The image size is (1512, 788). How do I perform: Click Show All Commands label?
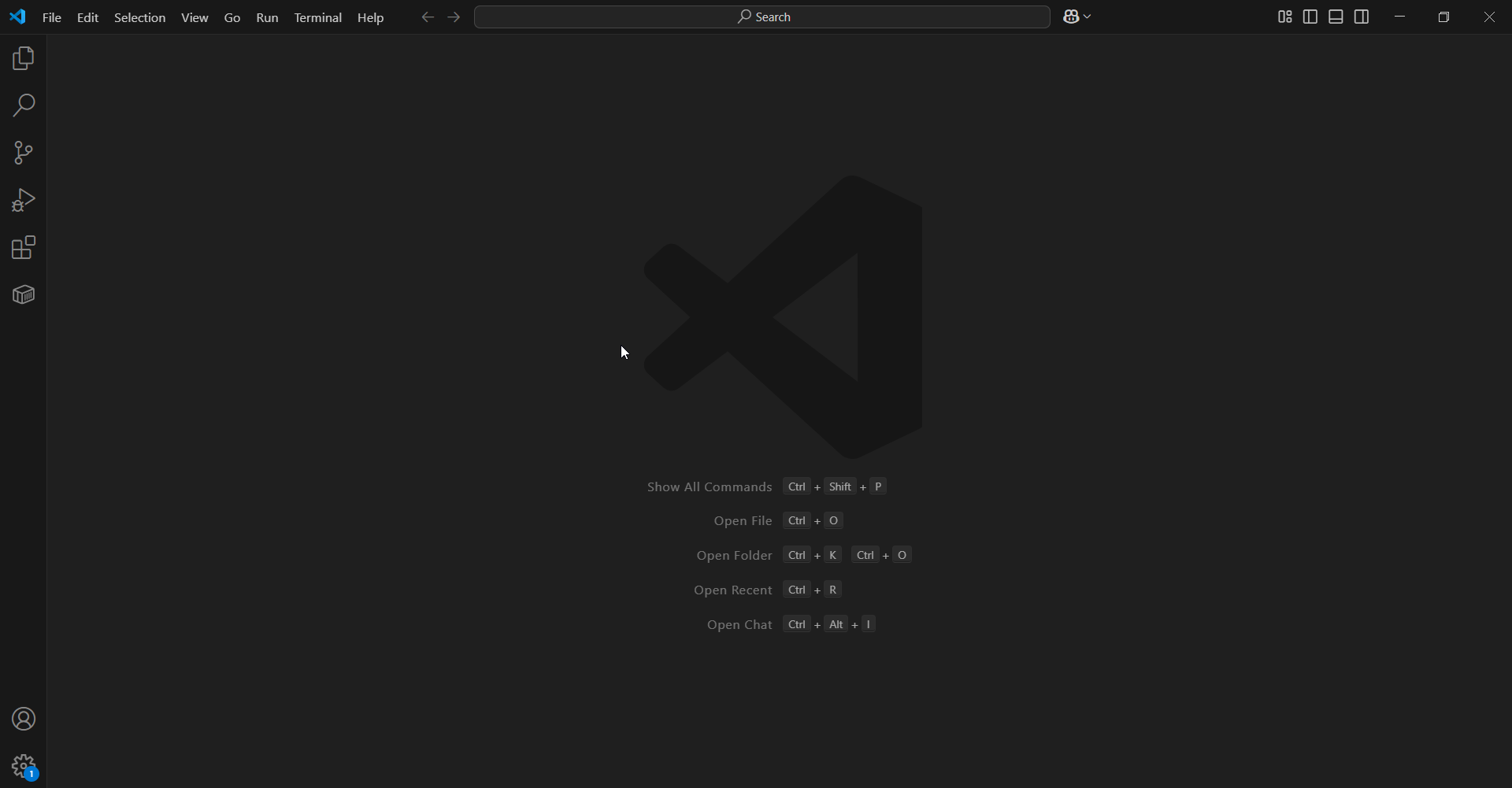click(709, 487)
